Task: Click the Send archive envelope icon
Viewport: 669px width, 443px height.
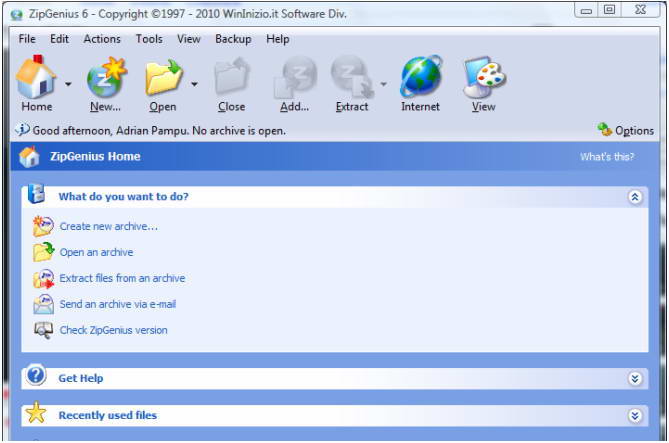Action: [43, 304]
